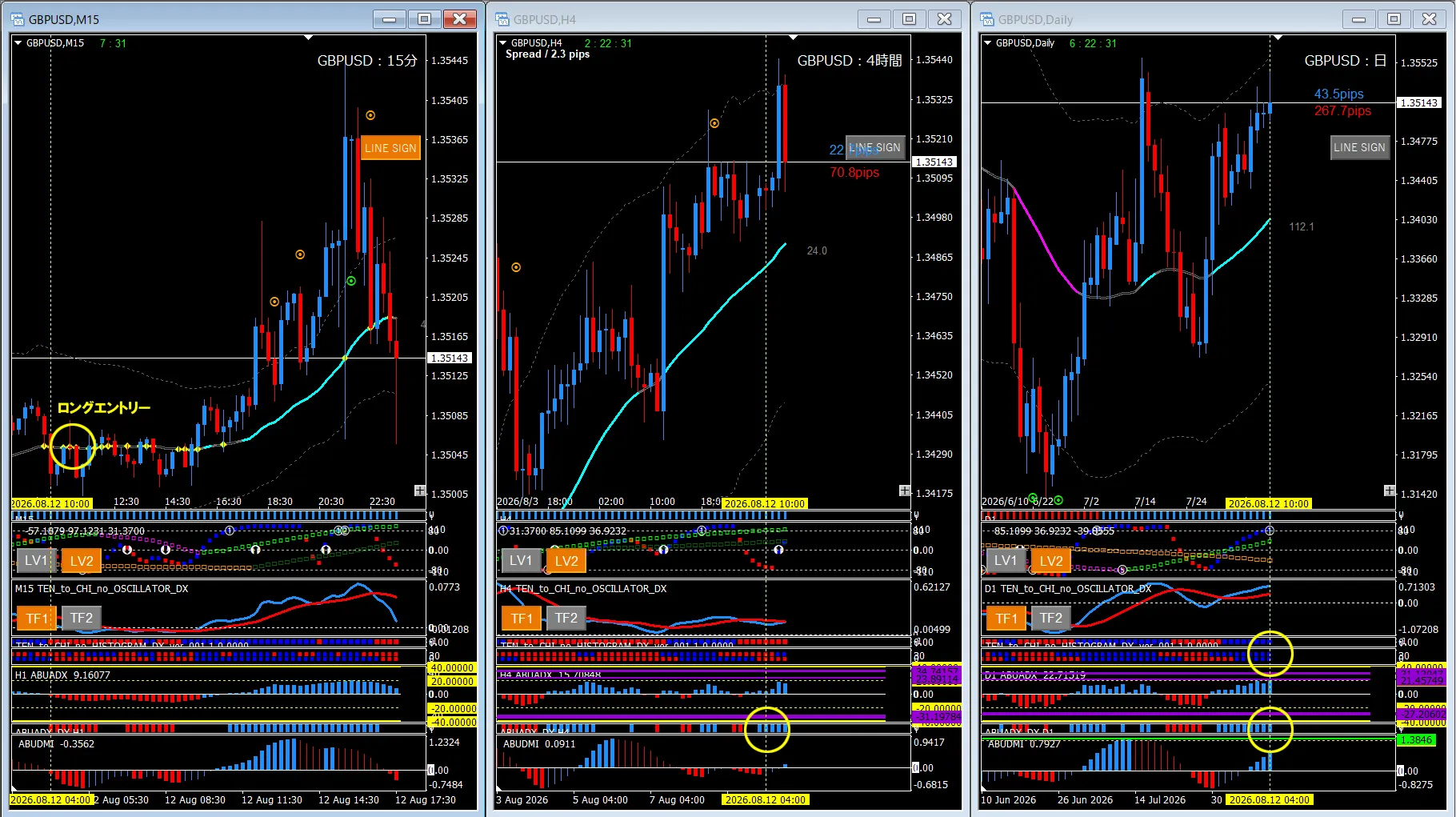Screen dimensions: 1456x817
Task: Toggle LINE SIGN in the H4 chart
Action: 875,148
